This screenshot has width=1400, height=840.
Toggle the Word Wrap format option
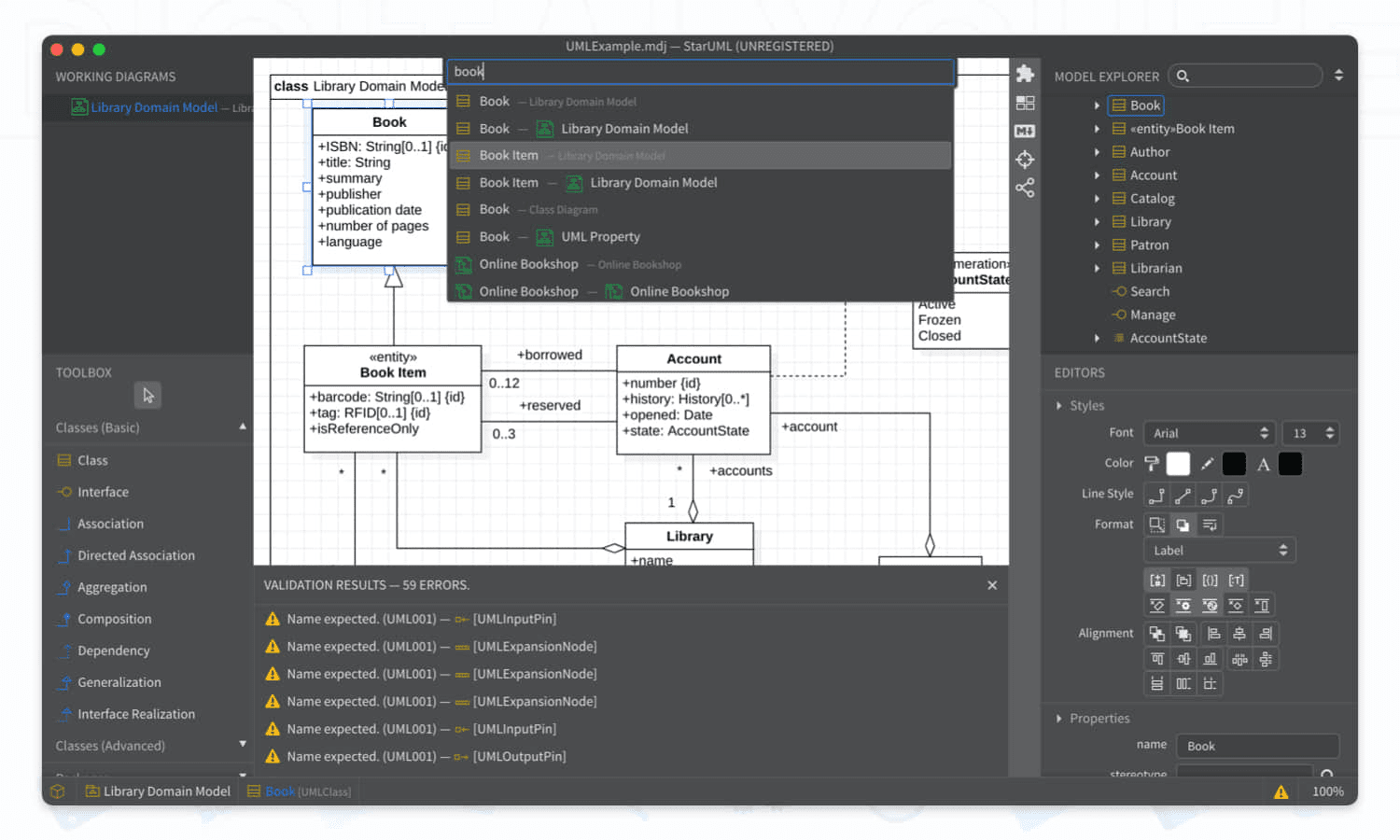(1210, 525)
